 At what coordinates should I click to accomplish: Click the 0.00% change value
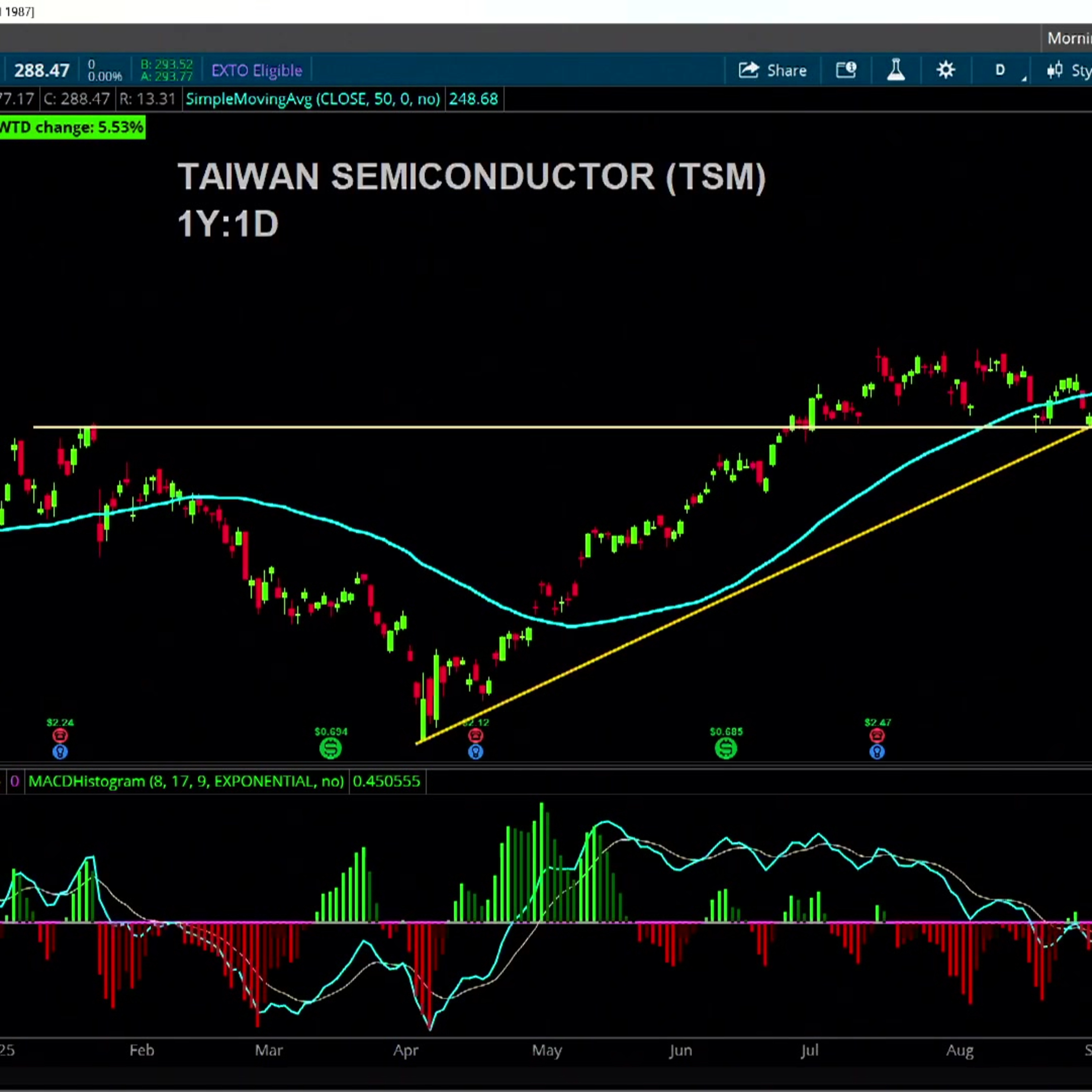pos(105,76)
